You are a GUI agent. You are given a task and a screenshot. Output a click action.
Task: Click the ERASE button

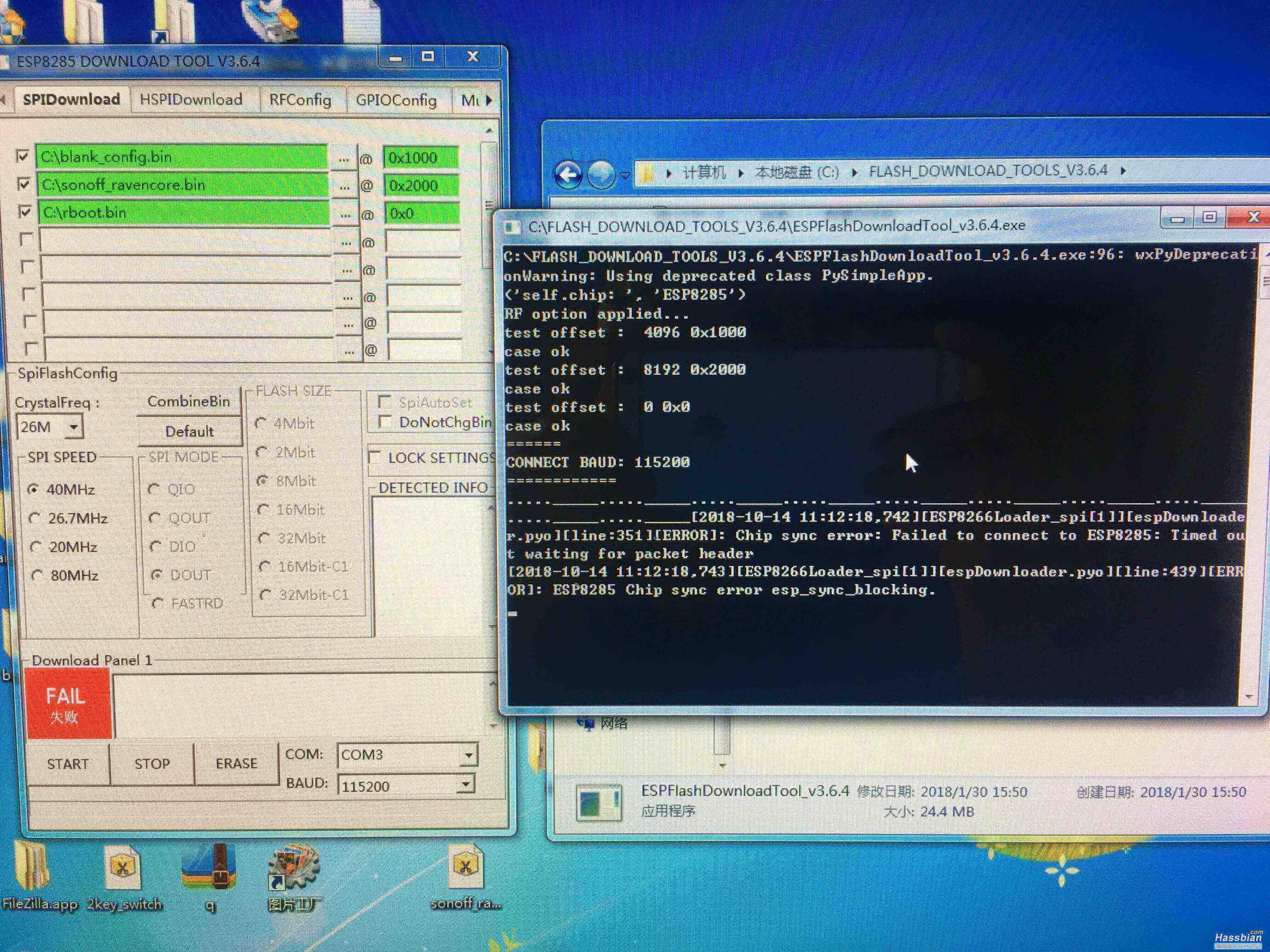click(x=237, y=763)
